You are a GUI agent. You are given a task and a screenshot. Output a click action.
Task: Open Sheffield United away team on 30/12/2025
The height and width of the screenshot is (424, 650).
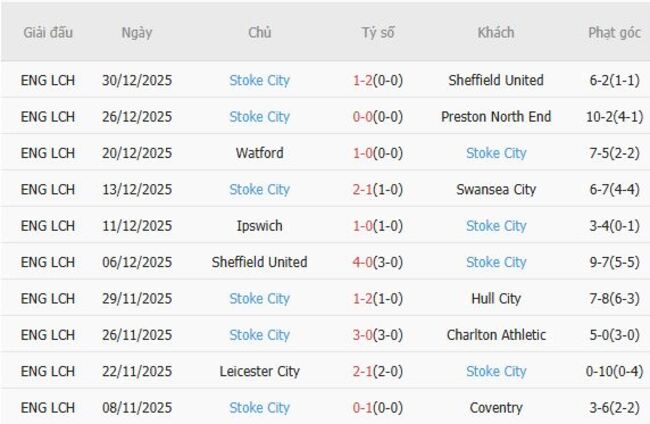495,80
